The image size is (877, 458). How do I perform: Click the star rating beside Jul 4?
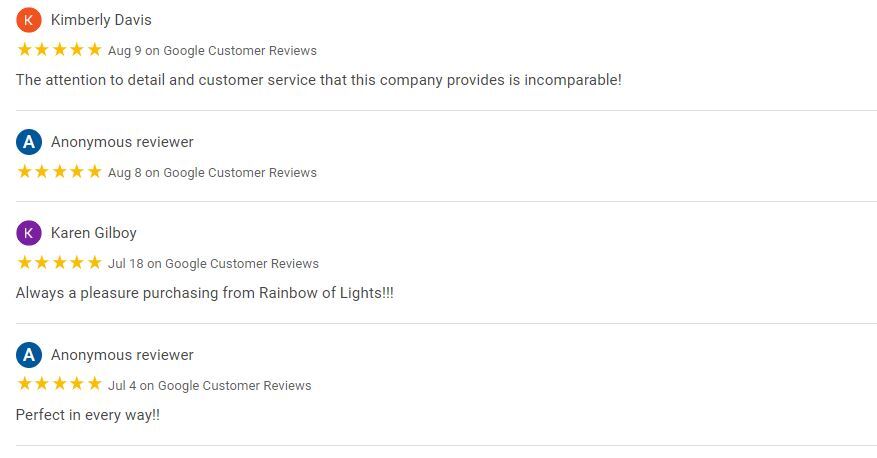point(59,384)
